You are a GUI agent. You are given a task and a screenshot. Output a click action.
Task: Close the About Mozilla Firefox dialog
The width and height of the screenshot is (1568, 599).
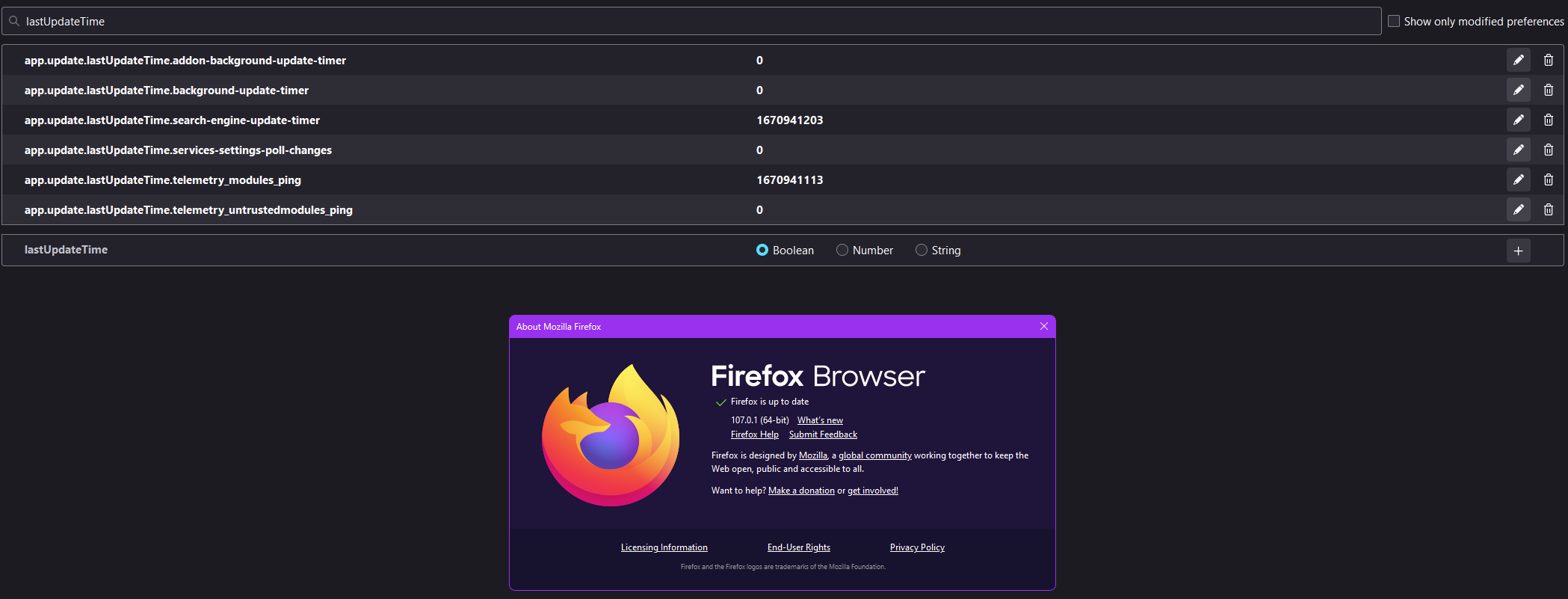pyautogui.click(x=1044, y=326)
